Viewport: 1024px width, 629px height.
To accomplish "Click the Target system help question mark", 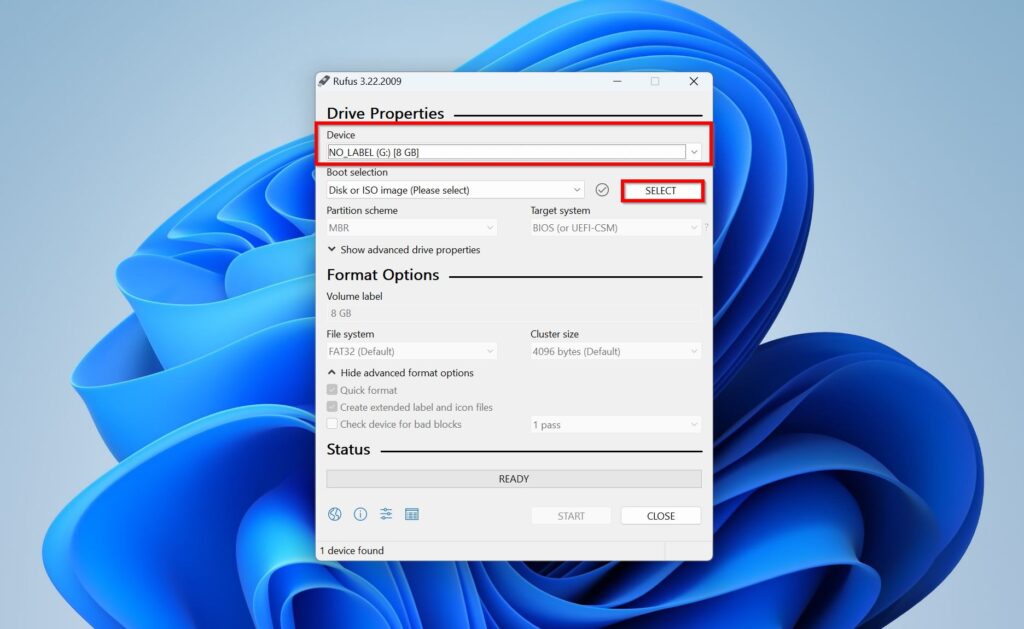I will [707, 228].
